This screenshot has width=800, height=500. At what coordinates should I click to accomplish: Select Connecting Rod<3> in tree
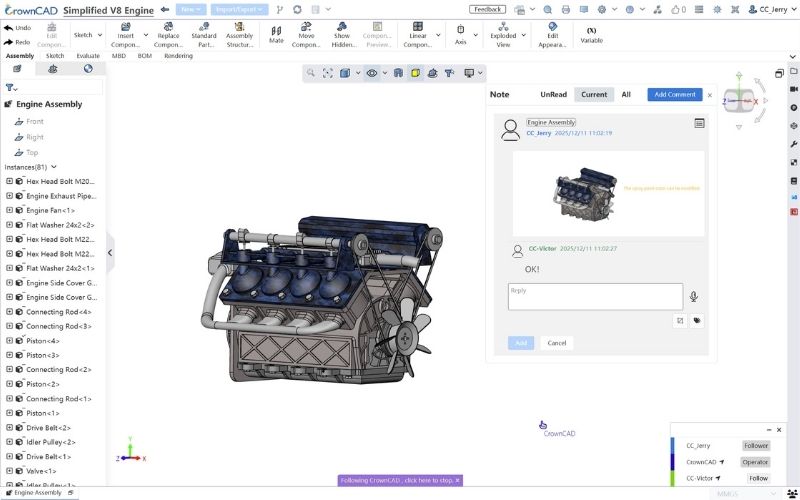tap(59, 326)
